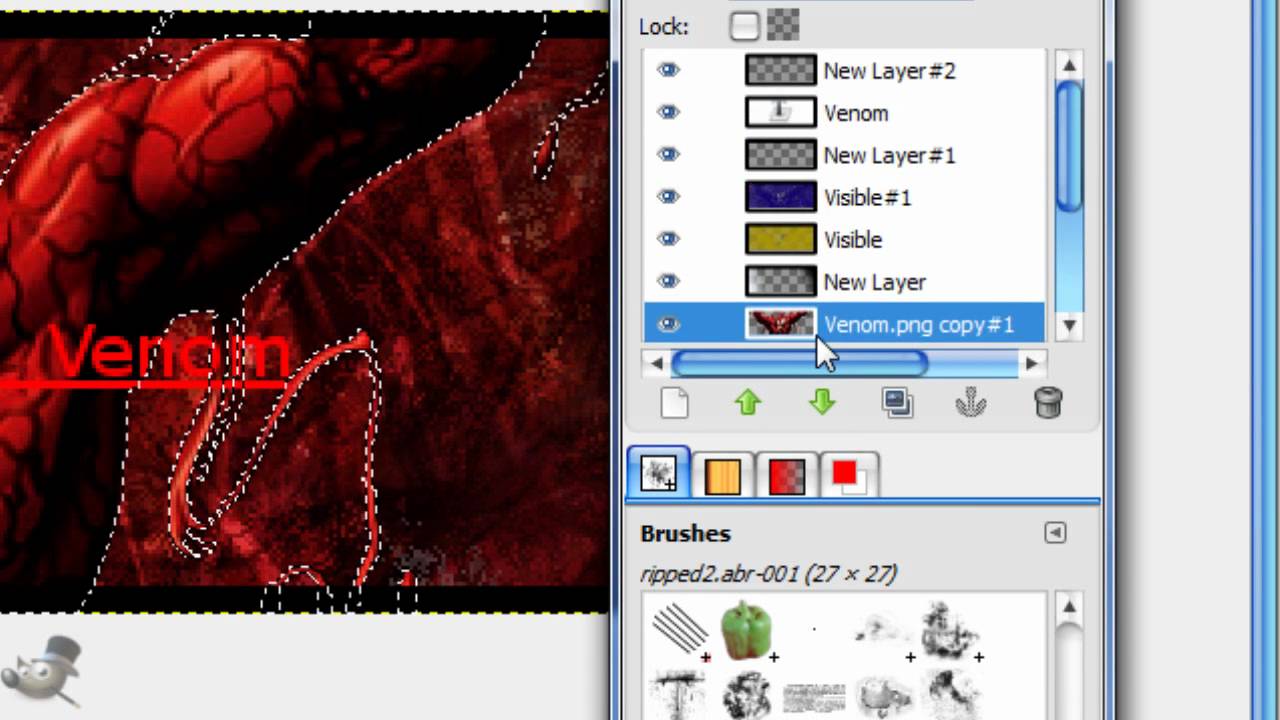
Task: Toggle the lock alpha channel checker box
Action: click(784, 26)
